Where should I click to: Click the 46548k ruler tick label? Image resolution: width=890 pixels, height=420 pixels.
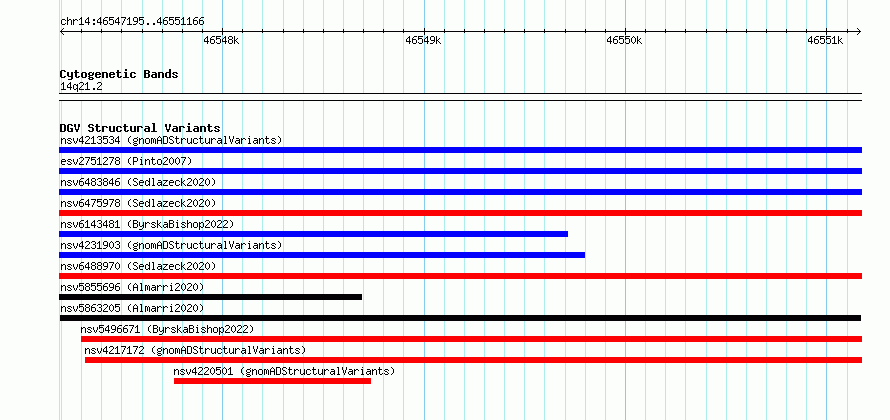(x=221, y=40)
